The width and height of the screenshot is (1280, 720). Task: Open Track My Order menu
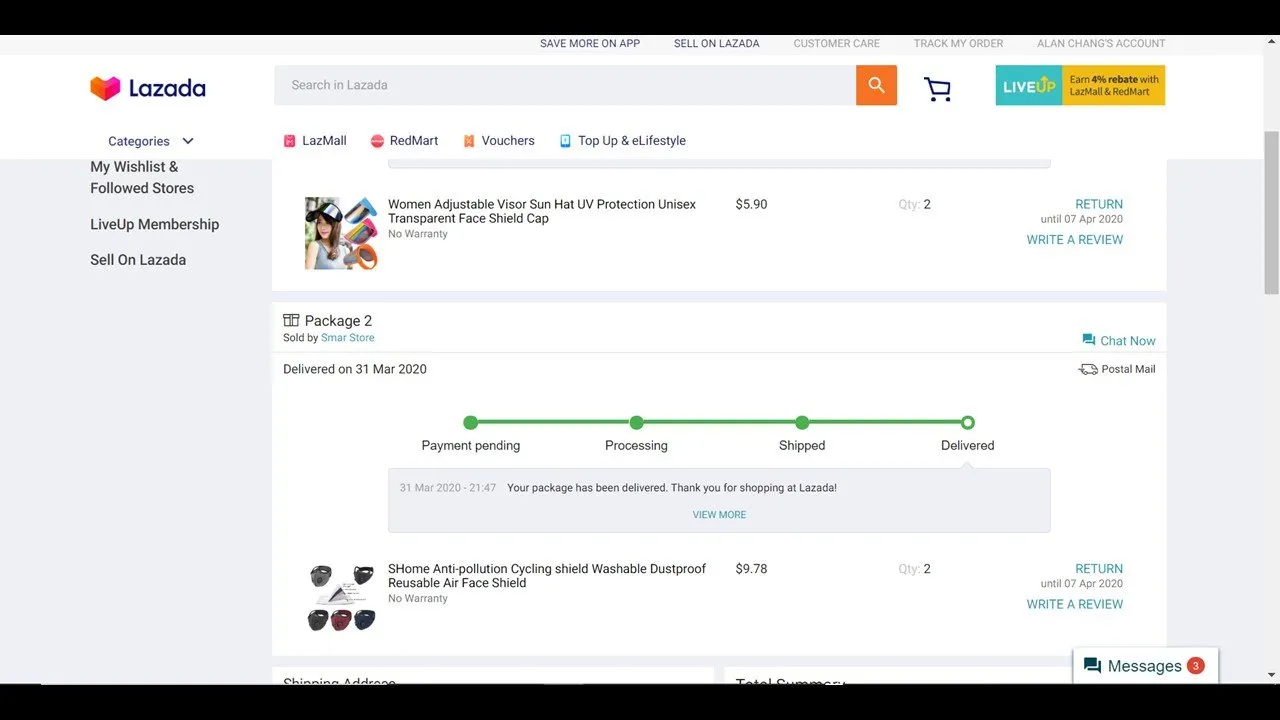958,43
